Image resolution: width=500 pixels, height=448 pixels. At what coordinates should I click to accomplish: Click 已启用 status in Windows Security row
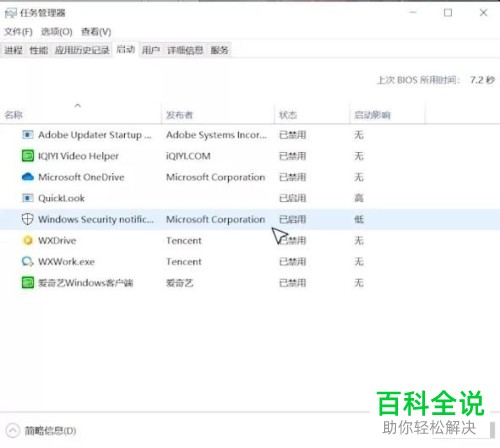tap(292, 219)
